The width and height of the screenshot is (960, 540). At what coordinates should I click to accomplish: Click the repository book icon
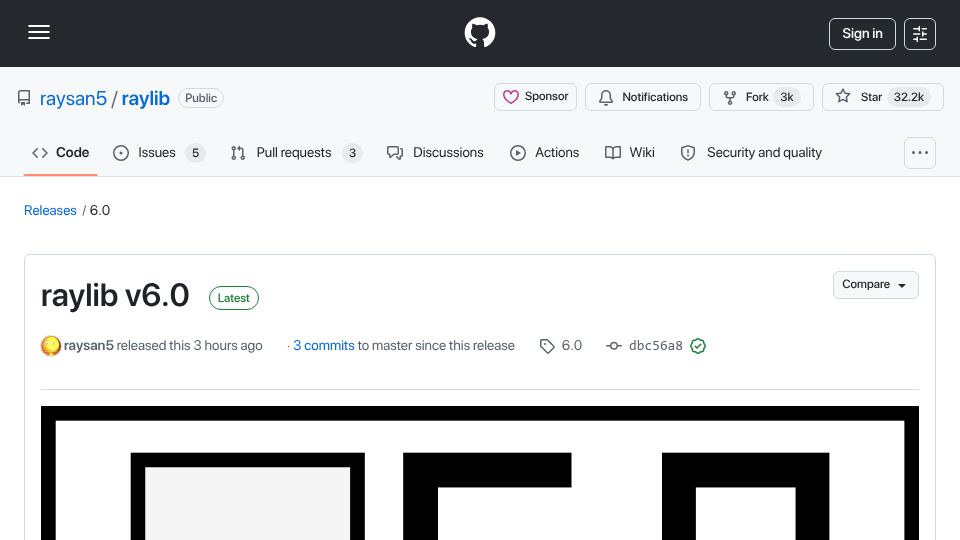click(x=24, y=98)
